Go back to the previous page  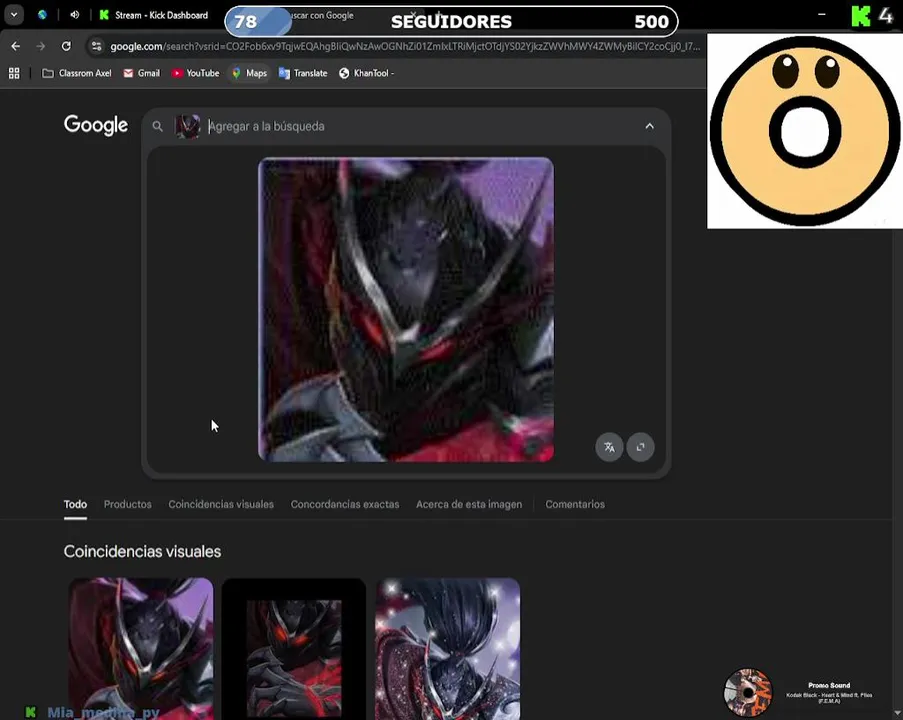tap(16, 46)
